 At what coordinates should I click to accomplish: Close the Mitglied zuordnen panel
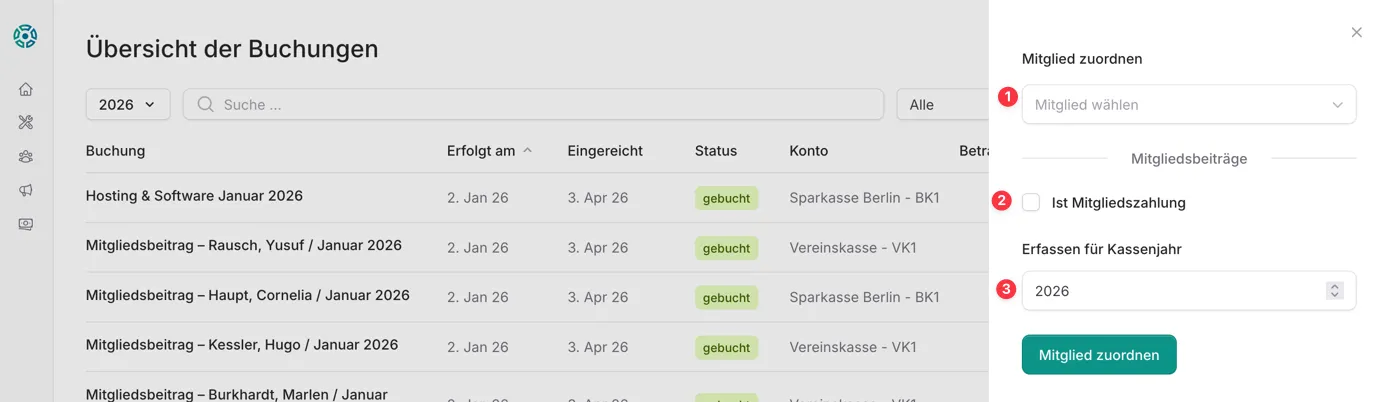(x=1356, y=33)
